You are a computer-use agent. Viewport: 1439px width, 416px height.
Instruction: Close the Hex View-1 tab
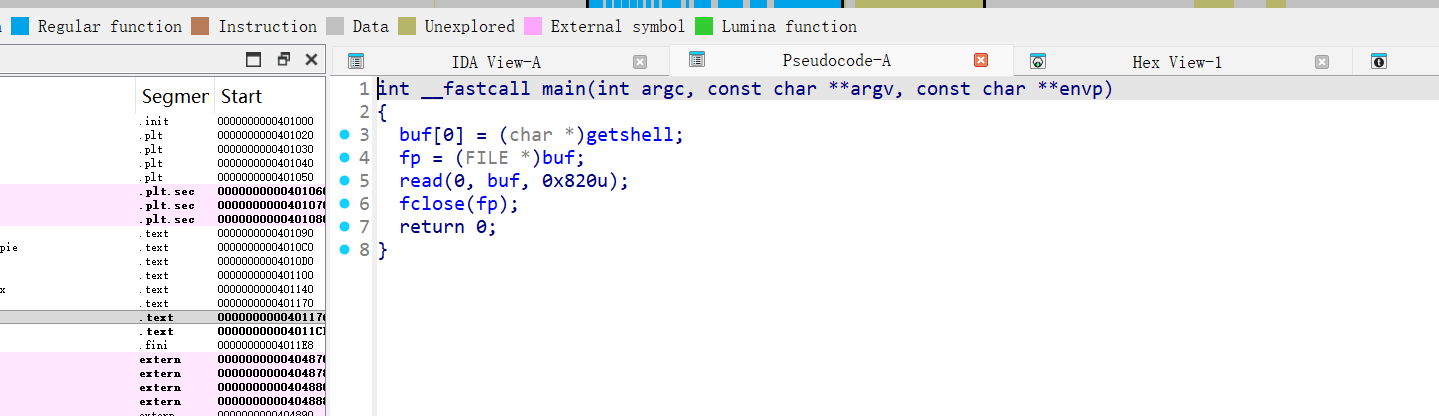pos(1322,62)
